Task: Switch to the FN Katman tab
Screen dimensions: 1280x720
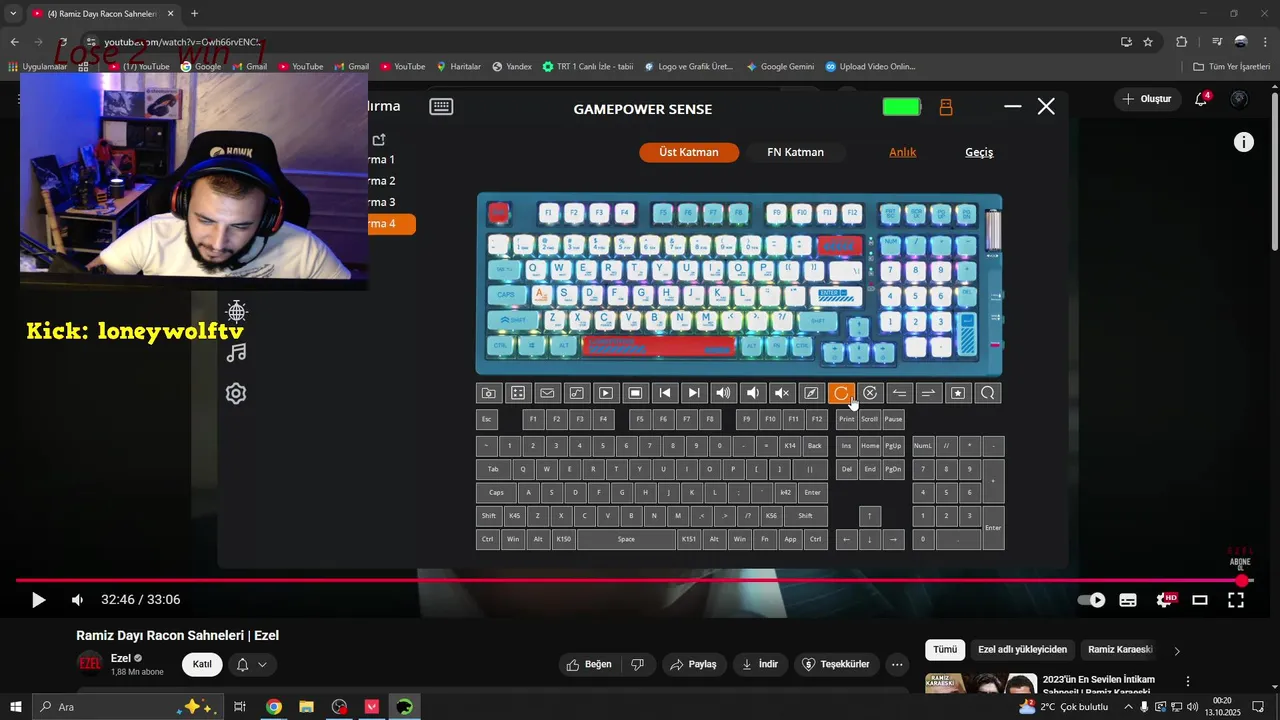Action: tap(796, 152)
